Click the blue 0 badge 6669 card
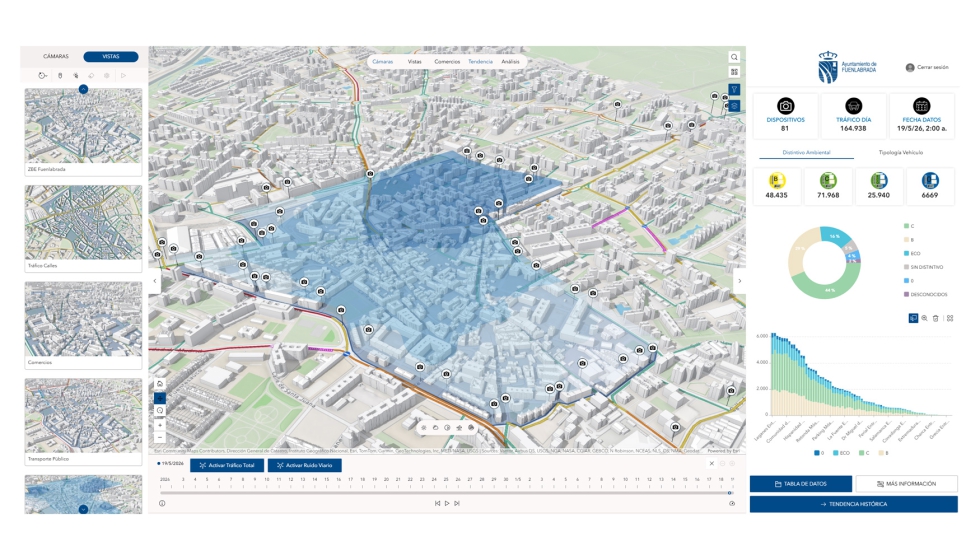This screenshot has height=560, width=980. click(x=929, y=186)
